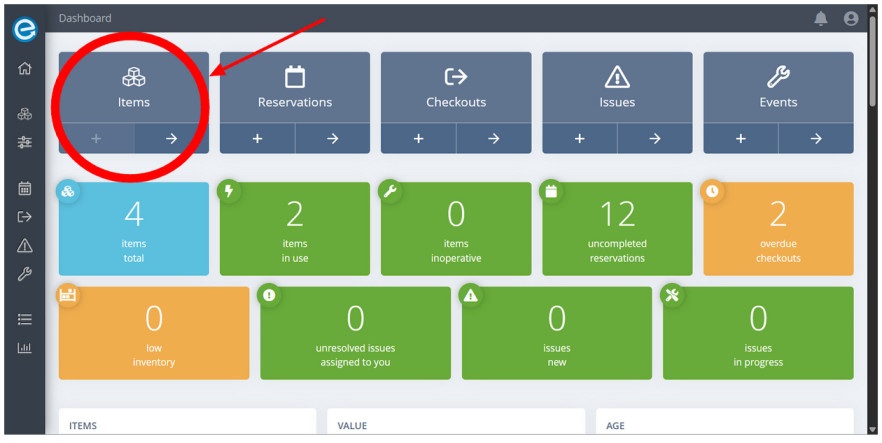Viewport: 882px width, 443px height.
Task: Open the Items cubes icon in the sidebar
Action: (24, 114)
